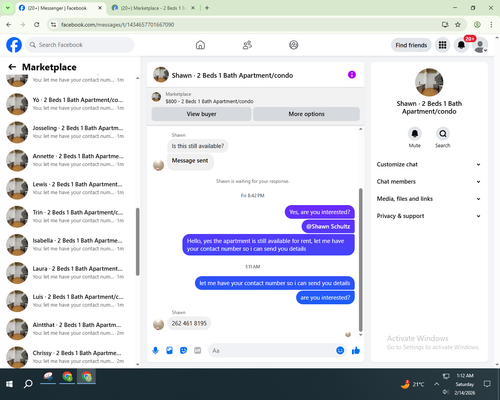Click the 'Is this still available?' message

pyautogui.click(x=198, y=146)
